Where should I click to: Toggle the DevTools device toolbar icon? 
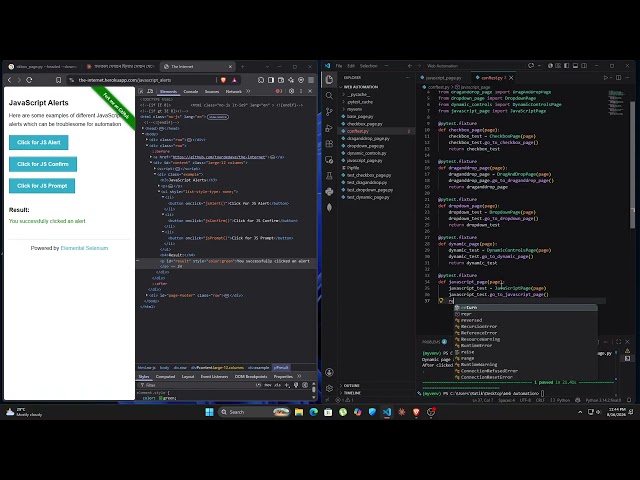click(150, 91)
